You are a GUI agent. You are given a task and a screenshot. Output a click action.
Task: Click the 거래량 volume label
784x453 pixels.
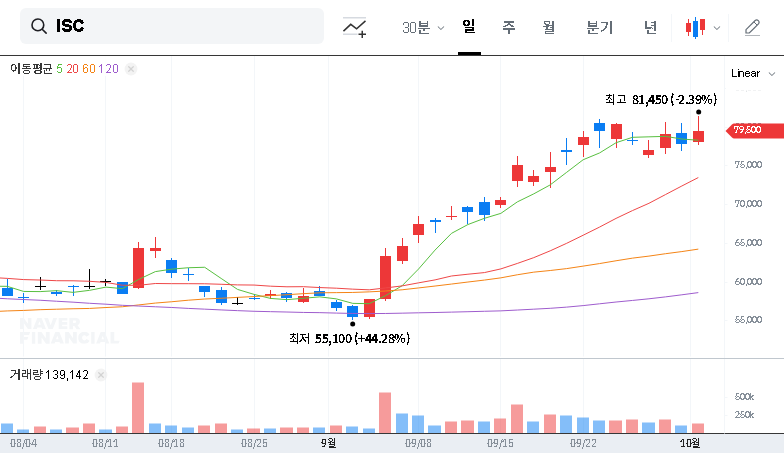[x=26, y=375]
